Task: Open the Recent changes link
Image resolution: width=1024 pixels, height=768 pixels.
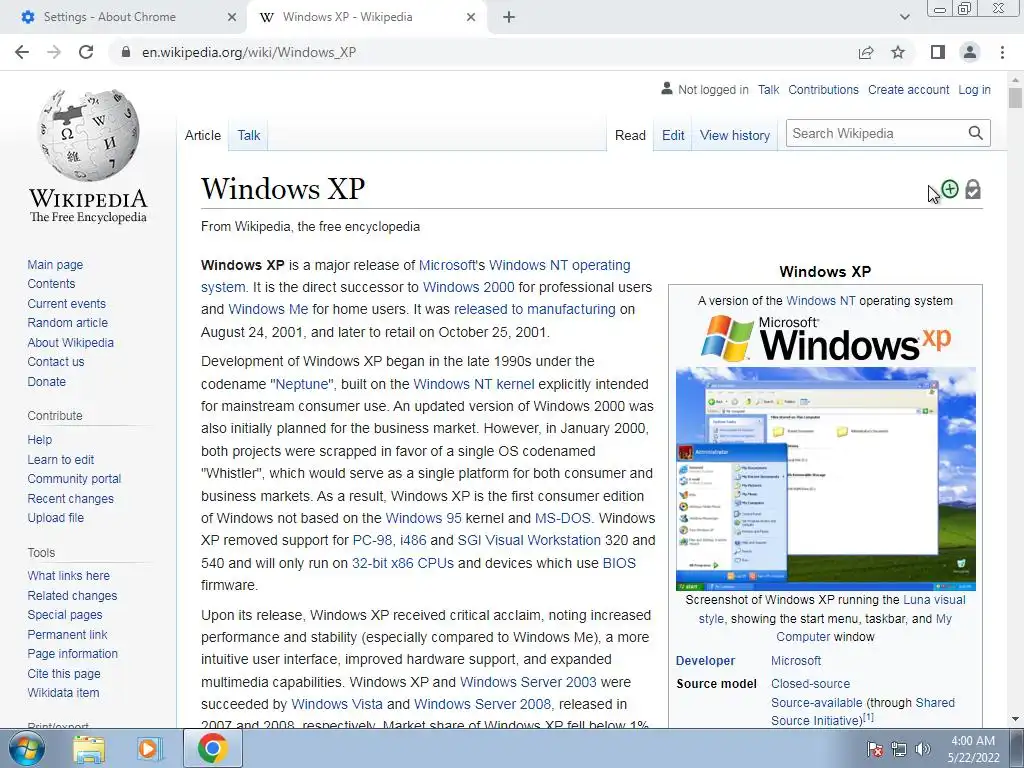Action: coord(71,498)
